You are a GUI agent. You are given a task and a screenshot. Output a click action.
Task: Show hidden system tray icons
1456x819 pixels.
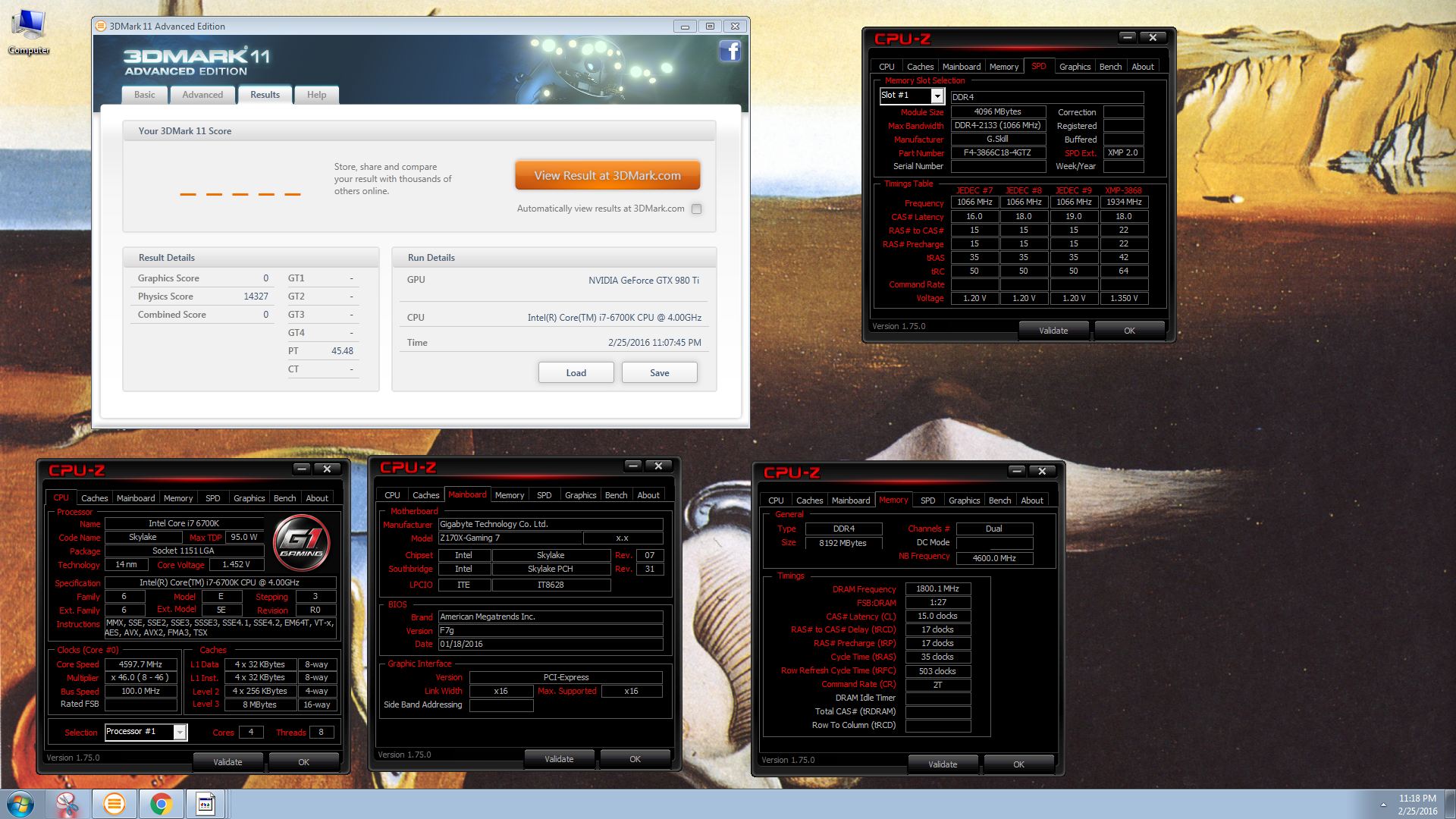pos(1382,805)
